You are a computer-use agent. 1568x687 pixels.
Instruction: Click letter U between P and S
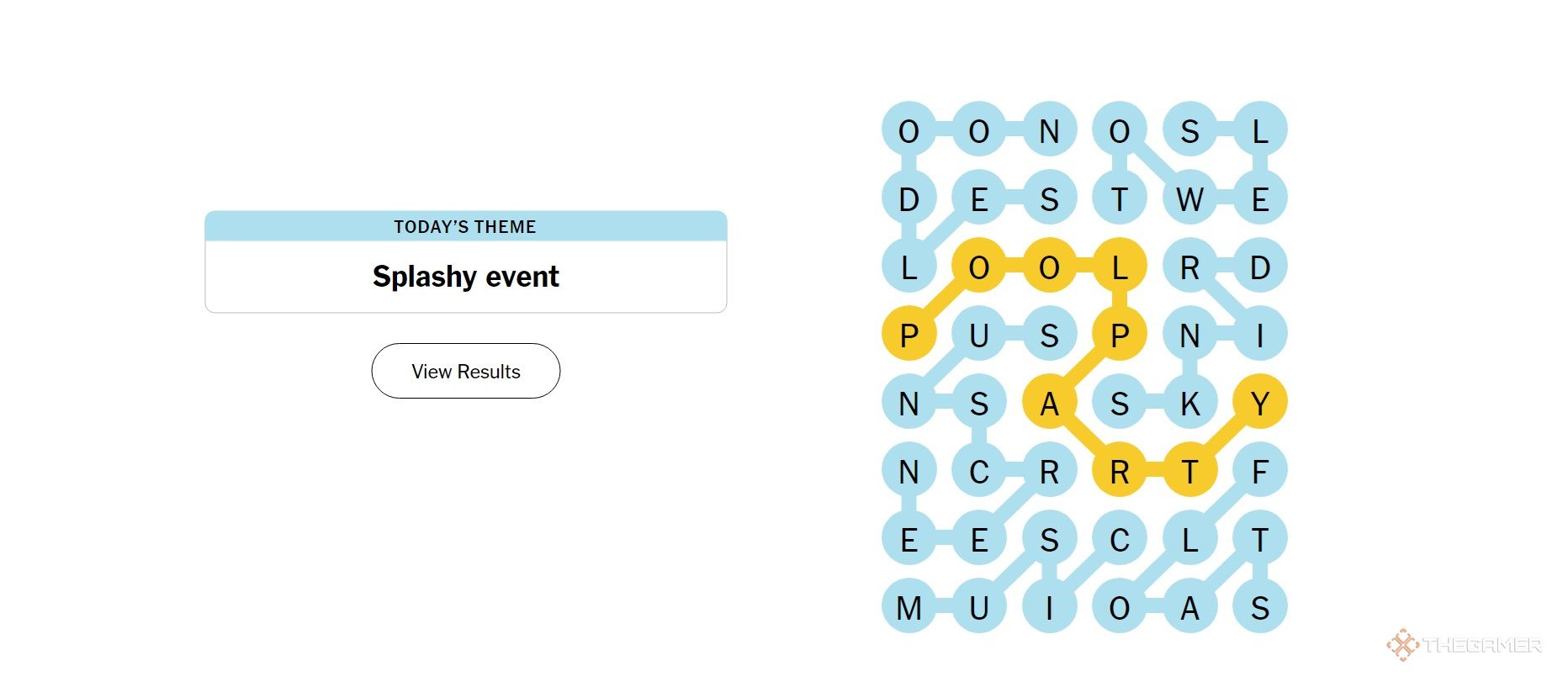point(978,336)
